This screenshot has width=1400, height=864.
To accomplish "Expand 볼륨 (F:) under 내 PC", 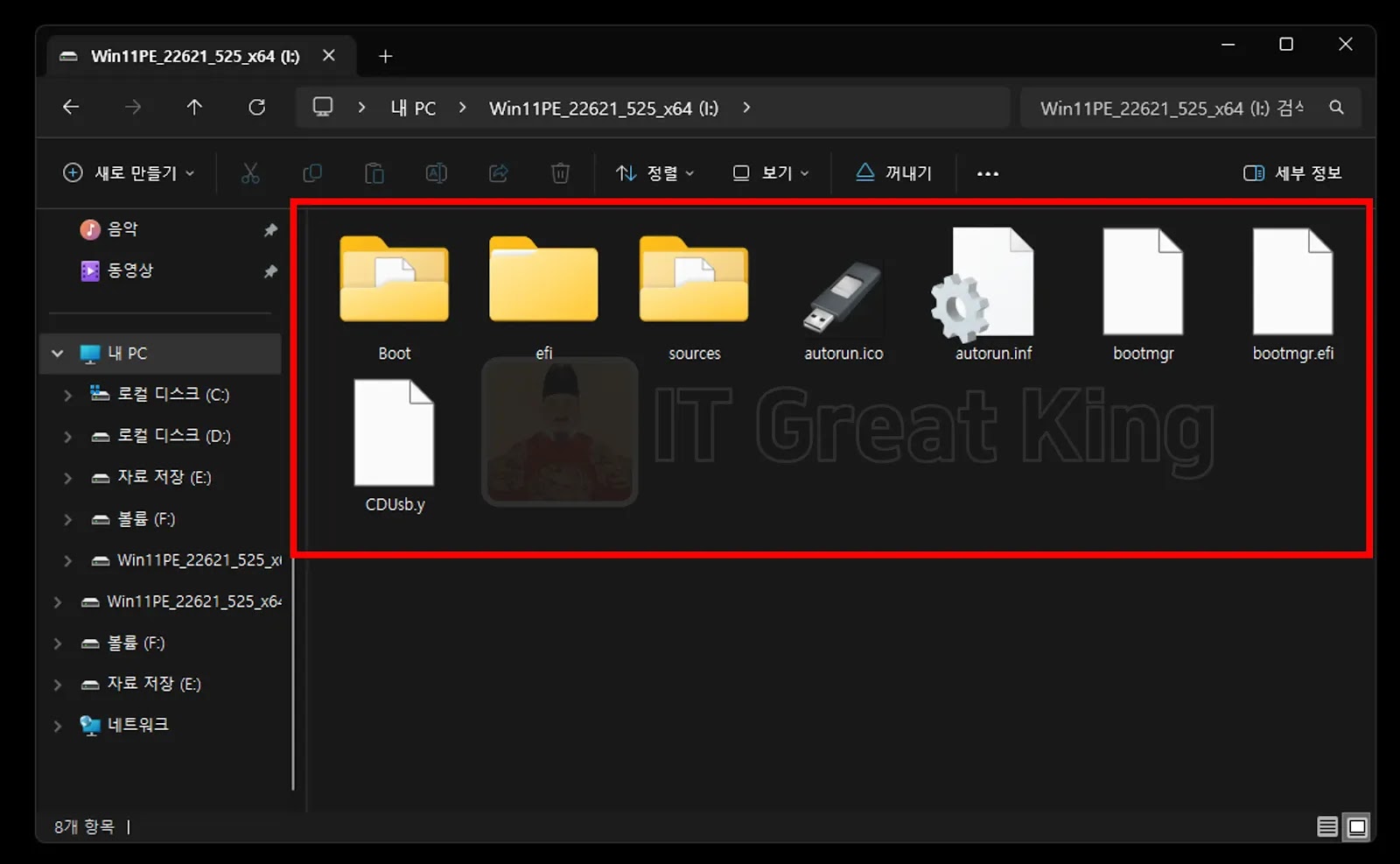I will 68,519.
